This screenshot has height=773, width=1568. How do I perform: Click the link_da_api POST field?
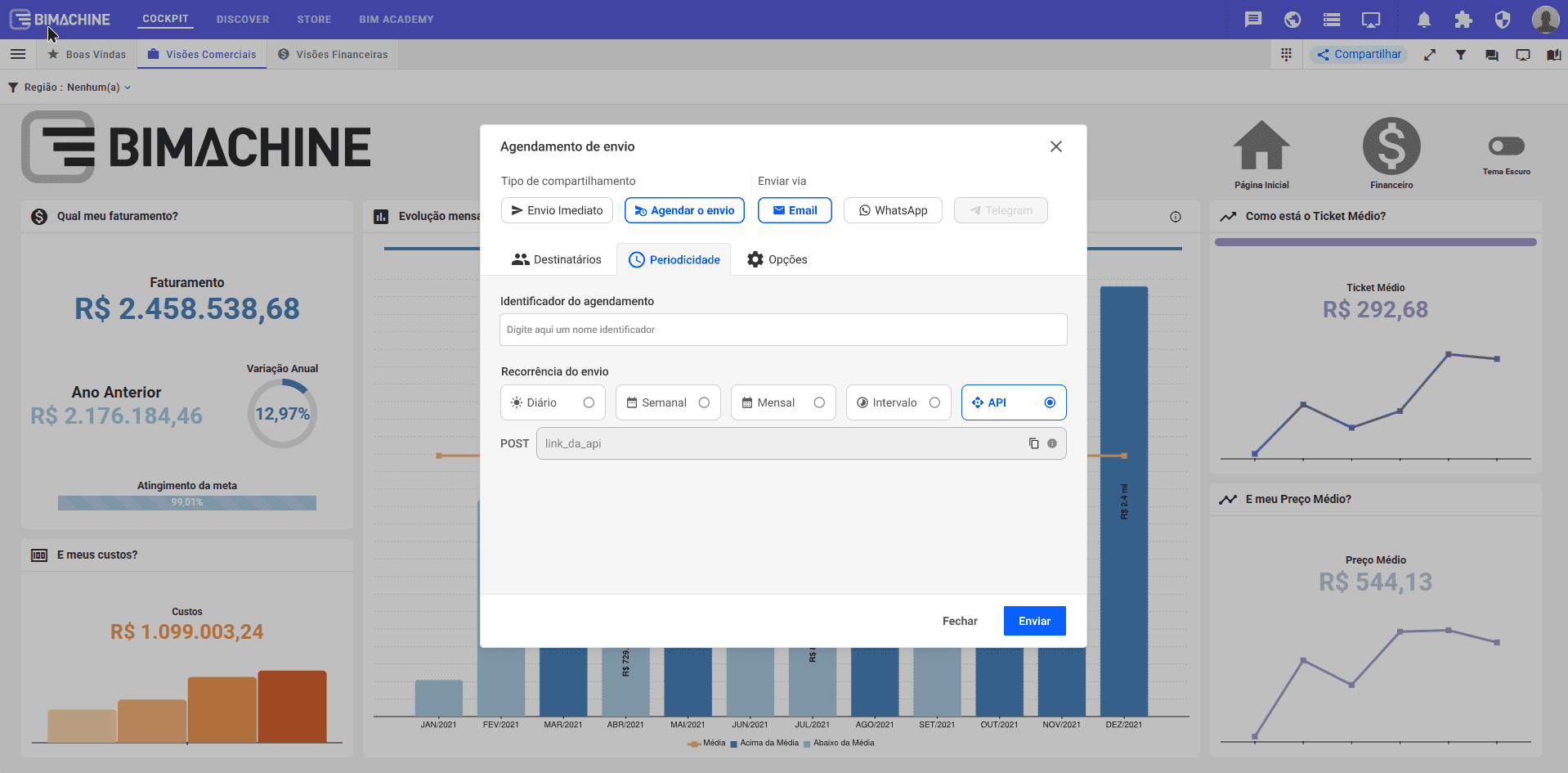pyautogui.click(x=801, y=443)
